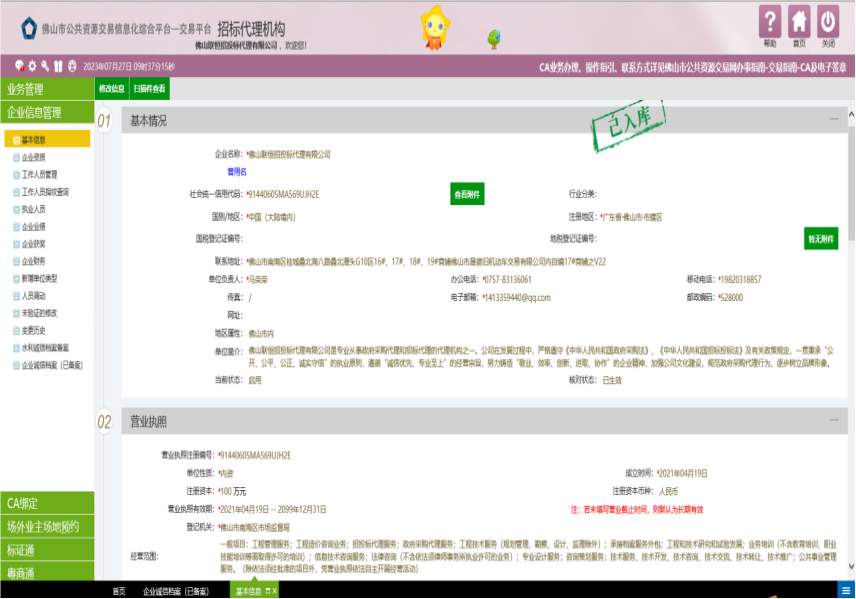
Task: Collapse the 基本情况 section with minus icon
Action: tap(832, 120)
